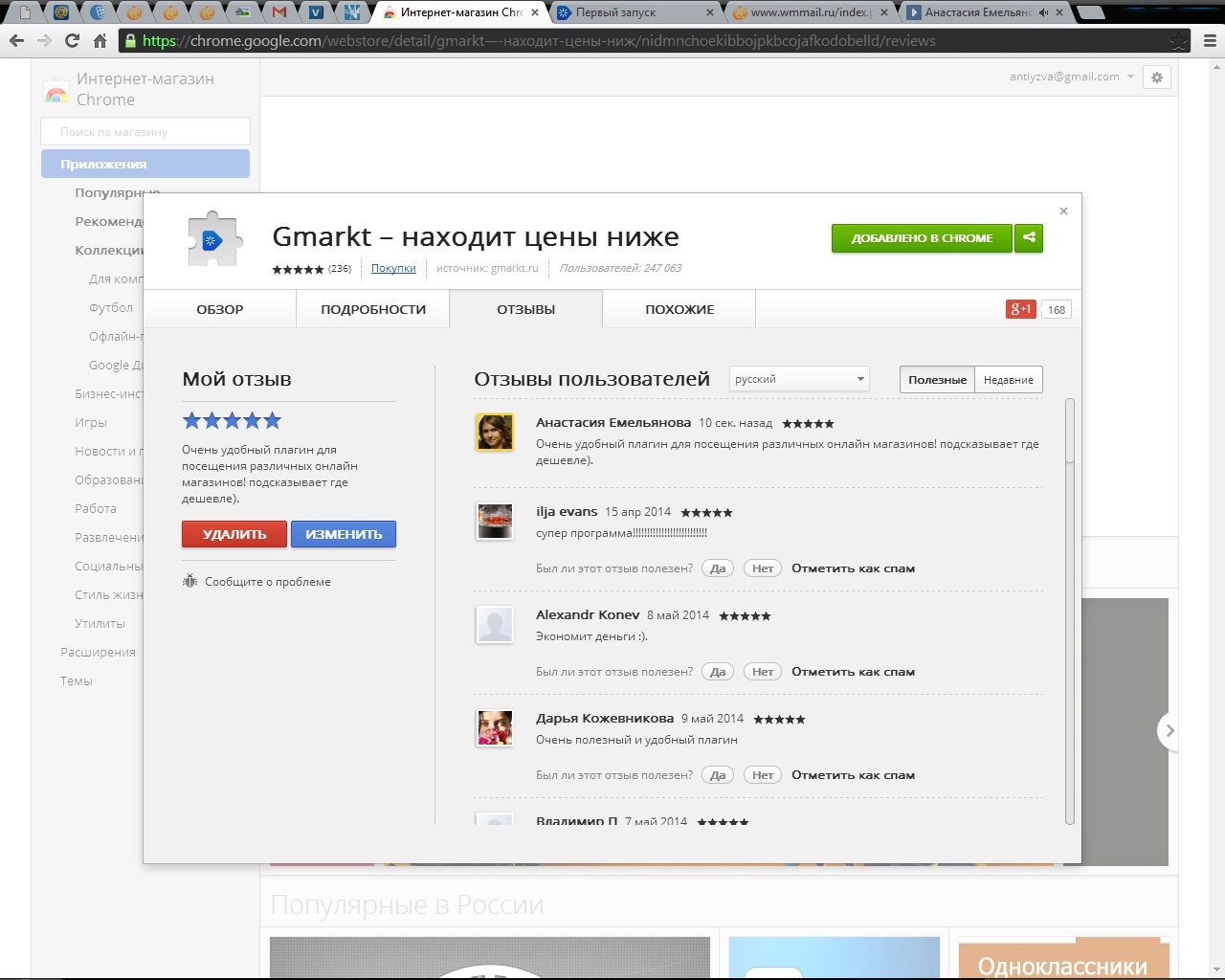Click the green padlock in address bar

[x=130, y=40]
